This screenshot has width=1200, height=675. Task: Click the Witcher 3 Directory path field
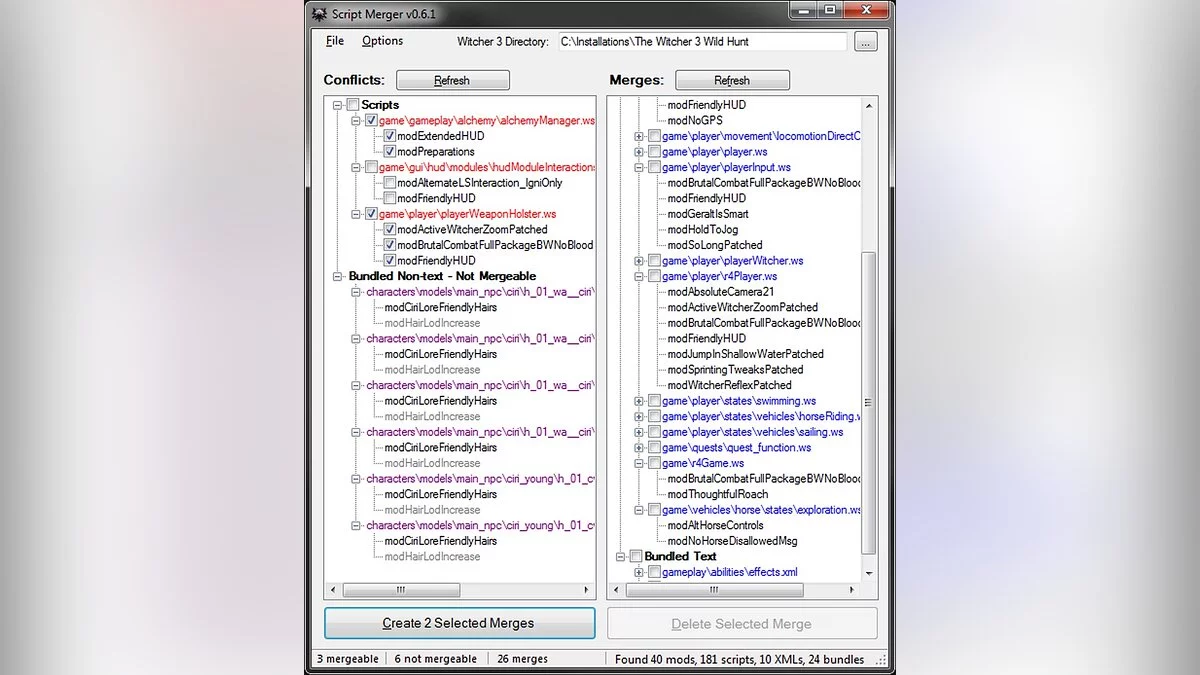[701, 42]
